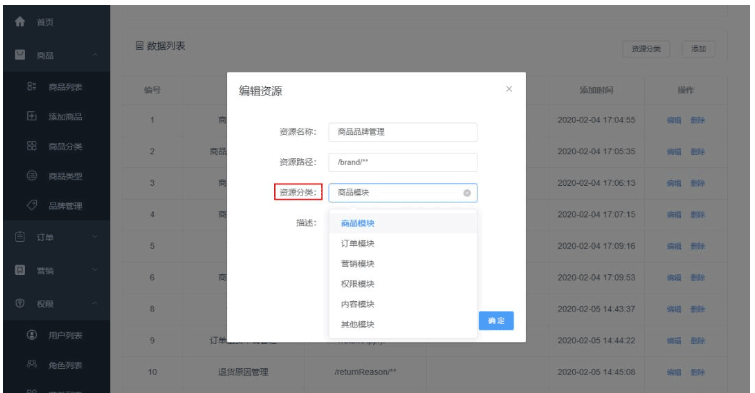Choose 内容模块 from the dropdown list
755x393 pixels.
pyautogui.click(x=403, y=304)
